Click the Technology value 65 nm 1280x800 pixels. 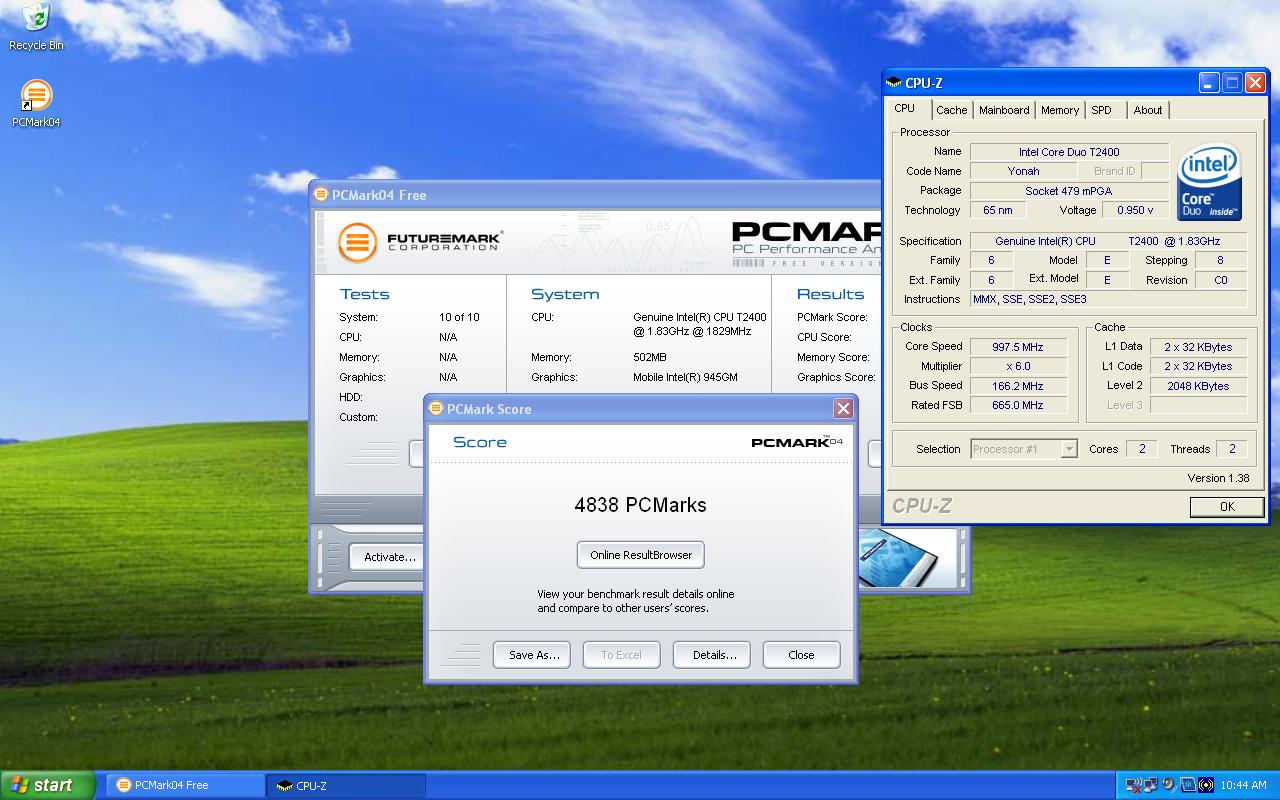997,210
